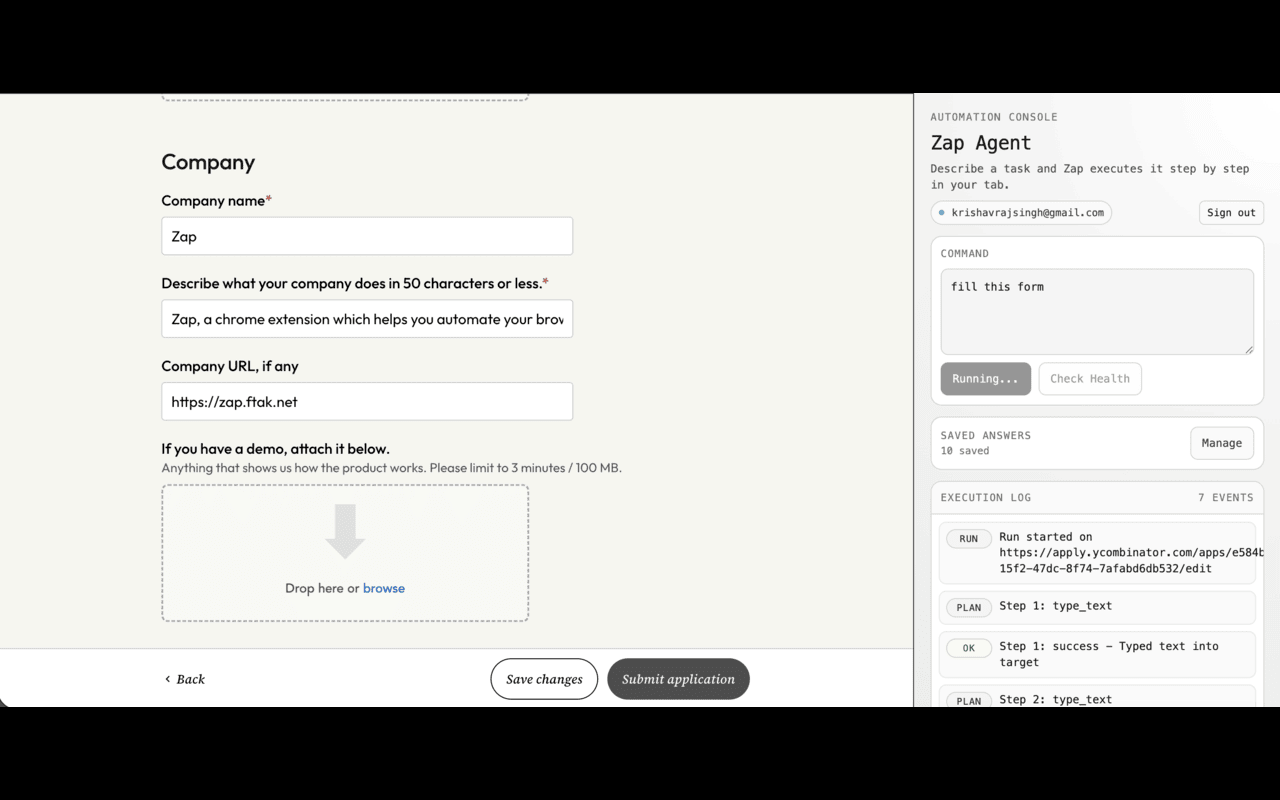Image resolution: width=1280 pixels, height=800 pixels.
Task: Go Back using the bottom-bar link
Action: pos(185,679)
